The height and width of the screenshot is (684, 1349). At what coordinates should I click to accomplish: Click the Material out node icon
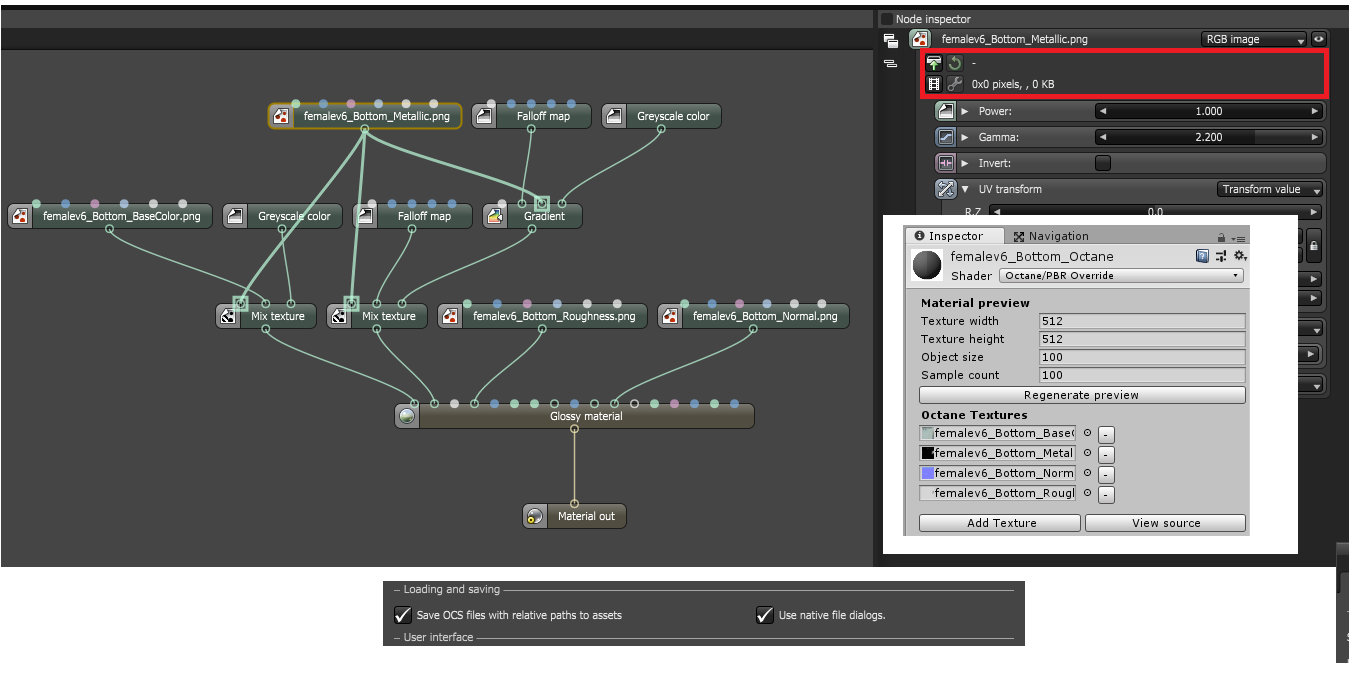point(535,516)
